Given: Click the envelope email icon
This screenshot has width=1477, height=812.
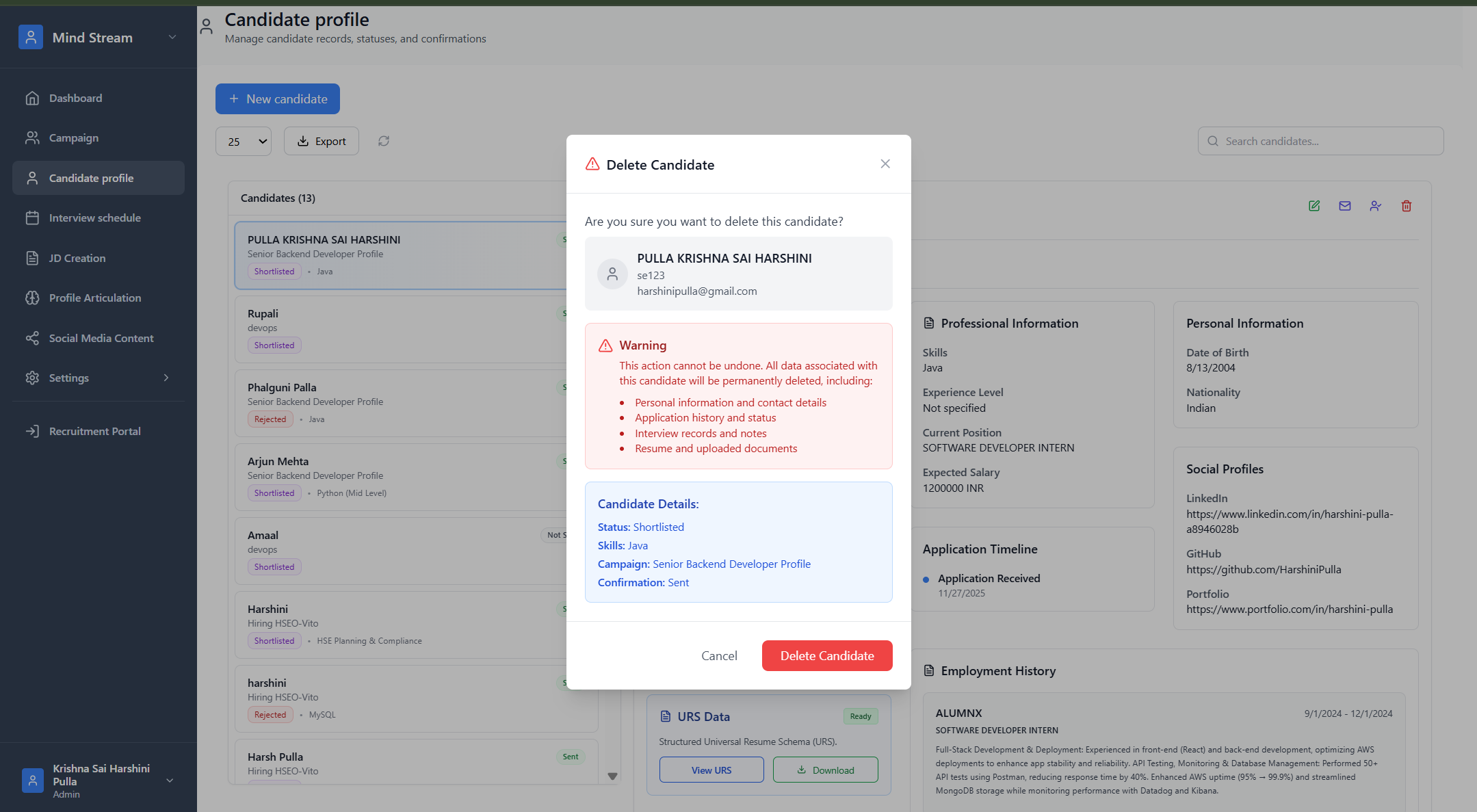Looking at the screenshot, I should (x=1344, y=206).
